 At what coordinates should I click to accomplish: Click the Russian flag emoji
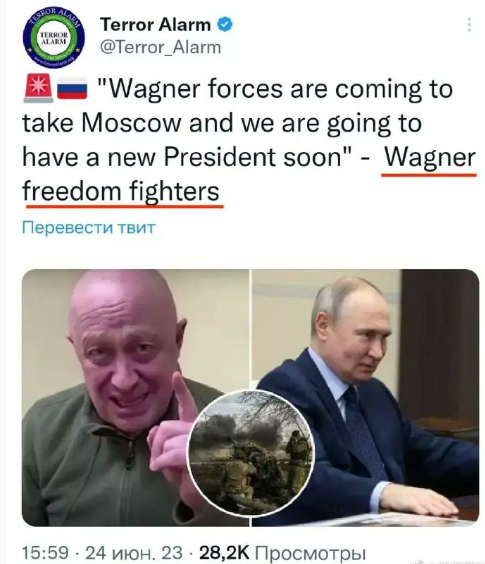click(x=72, y=88)
